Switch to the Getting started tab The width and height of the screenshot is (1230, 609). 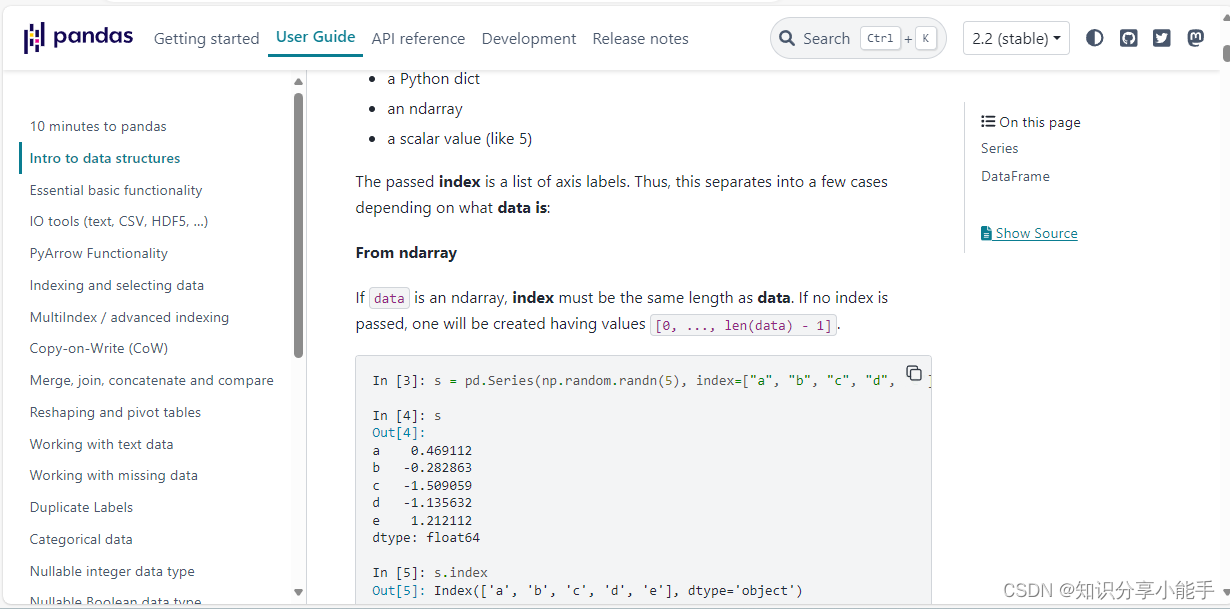click(x=206, y=39)
